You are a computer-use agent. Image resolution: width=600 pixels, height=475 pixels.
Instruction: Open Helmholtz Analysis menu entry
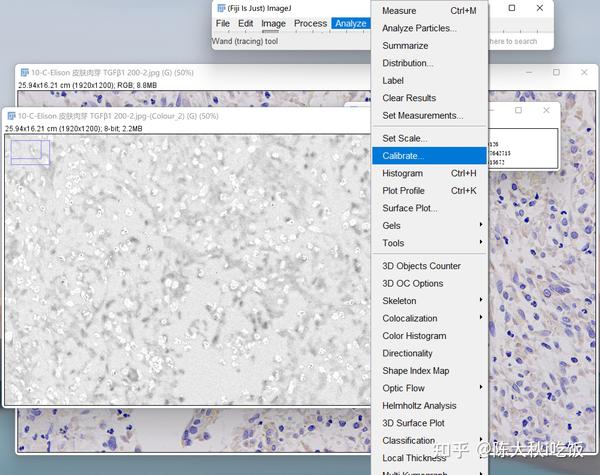pos(429,406)
